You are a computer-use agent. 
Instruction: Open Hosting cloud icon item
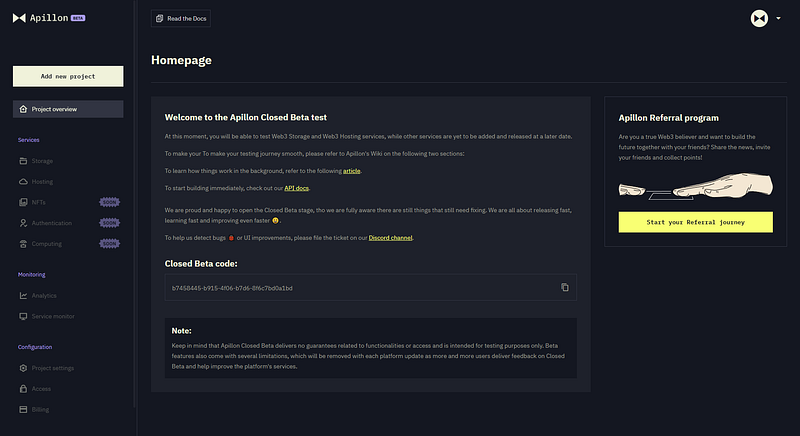click(x=23, y=182)
